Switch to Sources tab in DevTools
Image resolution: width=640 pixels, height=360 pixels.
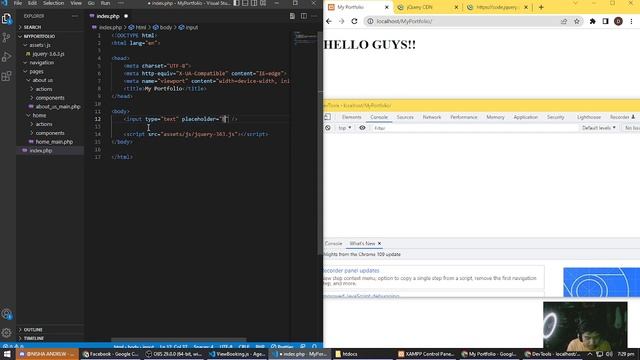(405, 117)
